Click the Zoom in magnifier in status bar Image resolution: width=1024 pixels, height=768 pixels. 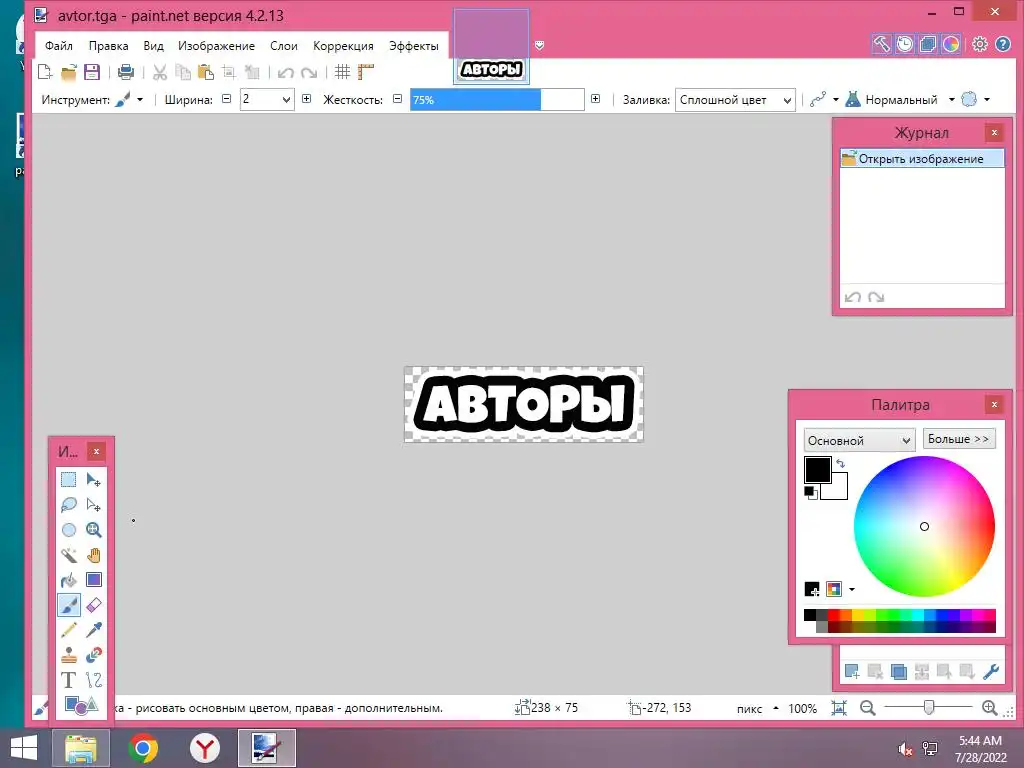(x=989, y=708)
